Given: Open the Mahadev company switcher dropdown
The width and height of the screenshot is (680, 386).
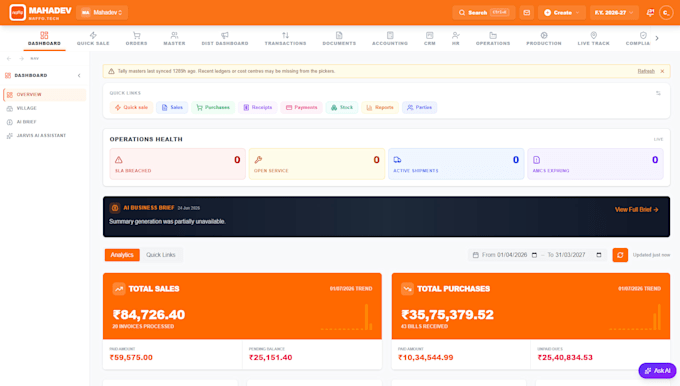Looking at the screenshot, I should (x=102, y=13).
